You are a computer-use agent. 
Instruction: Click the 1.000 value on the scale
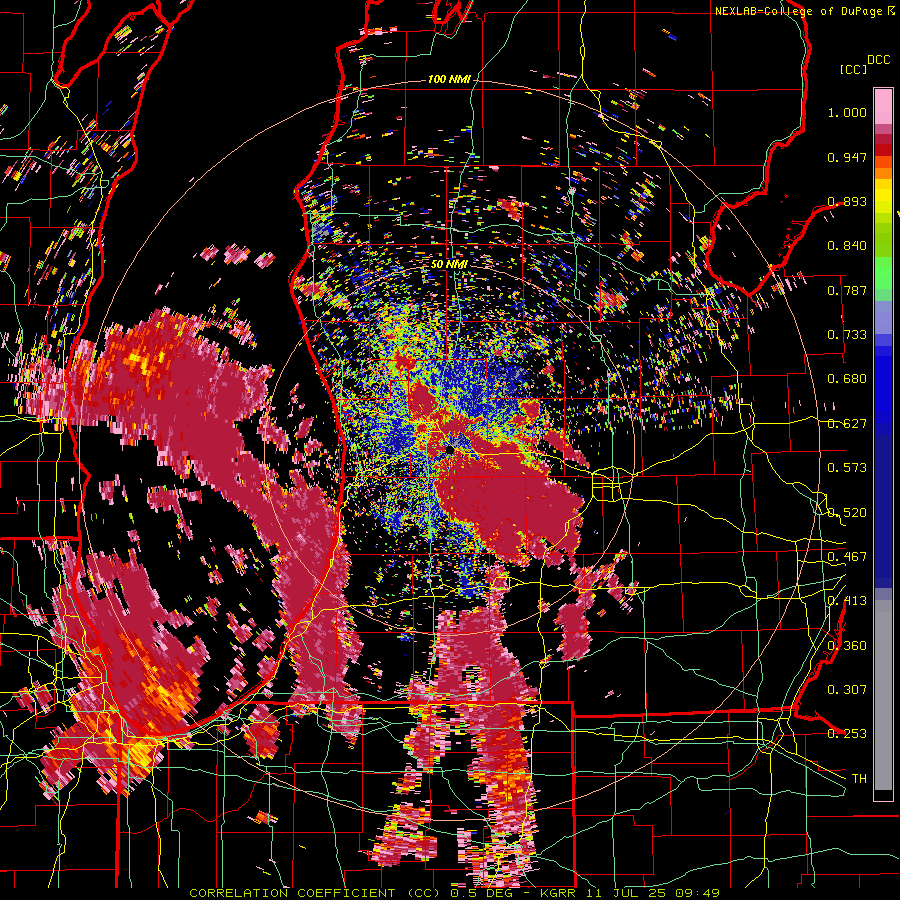click(x=847, y=112)
